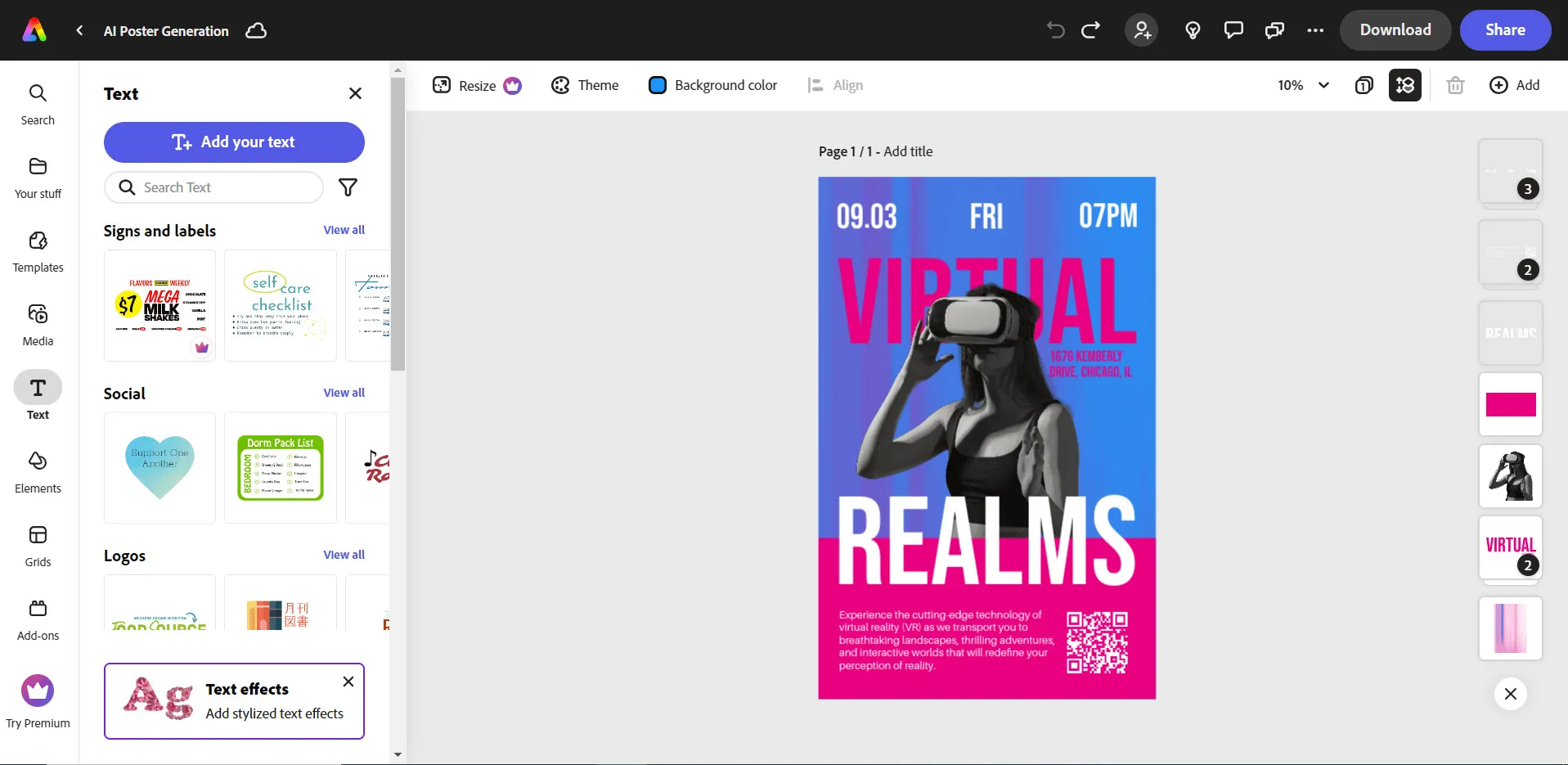Click the Undo icon in the top bar
Screen dimensions: 1568x765
[1055, 30]
